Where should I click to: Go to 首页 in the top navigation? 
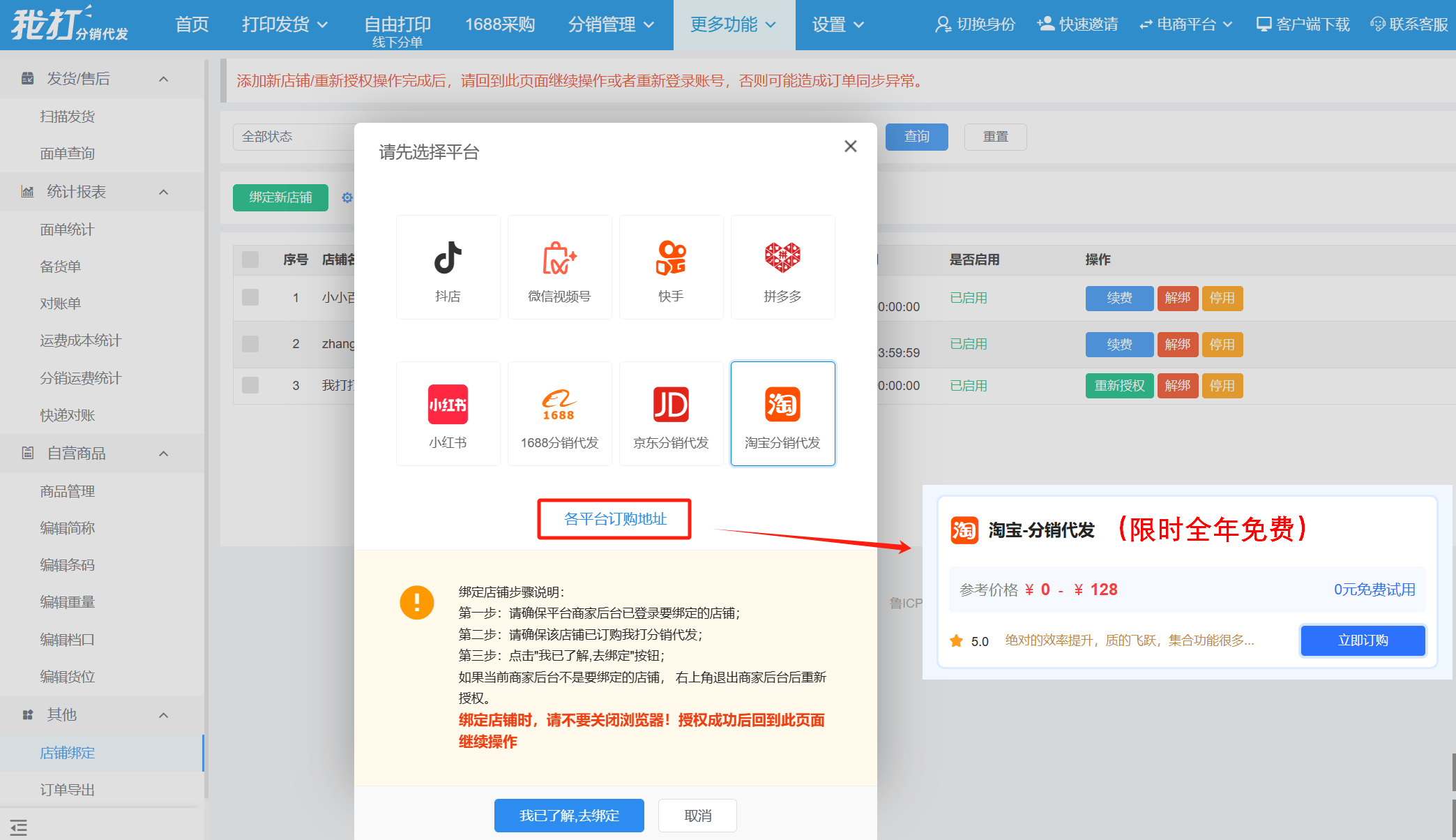pyautogui.click(x=192, y=24)
